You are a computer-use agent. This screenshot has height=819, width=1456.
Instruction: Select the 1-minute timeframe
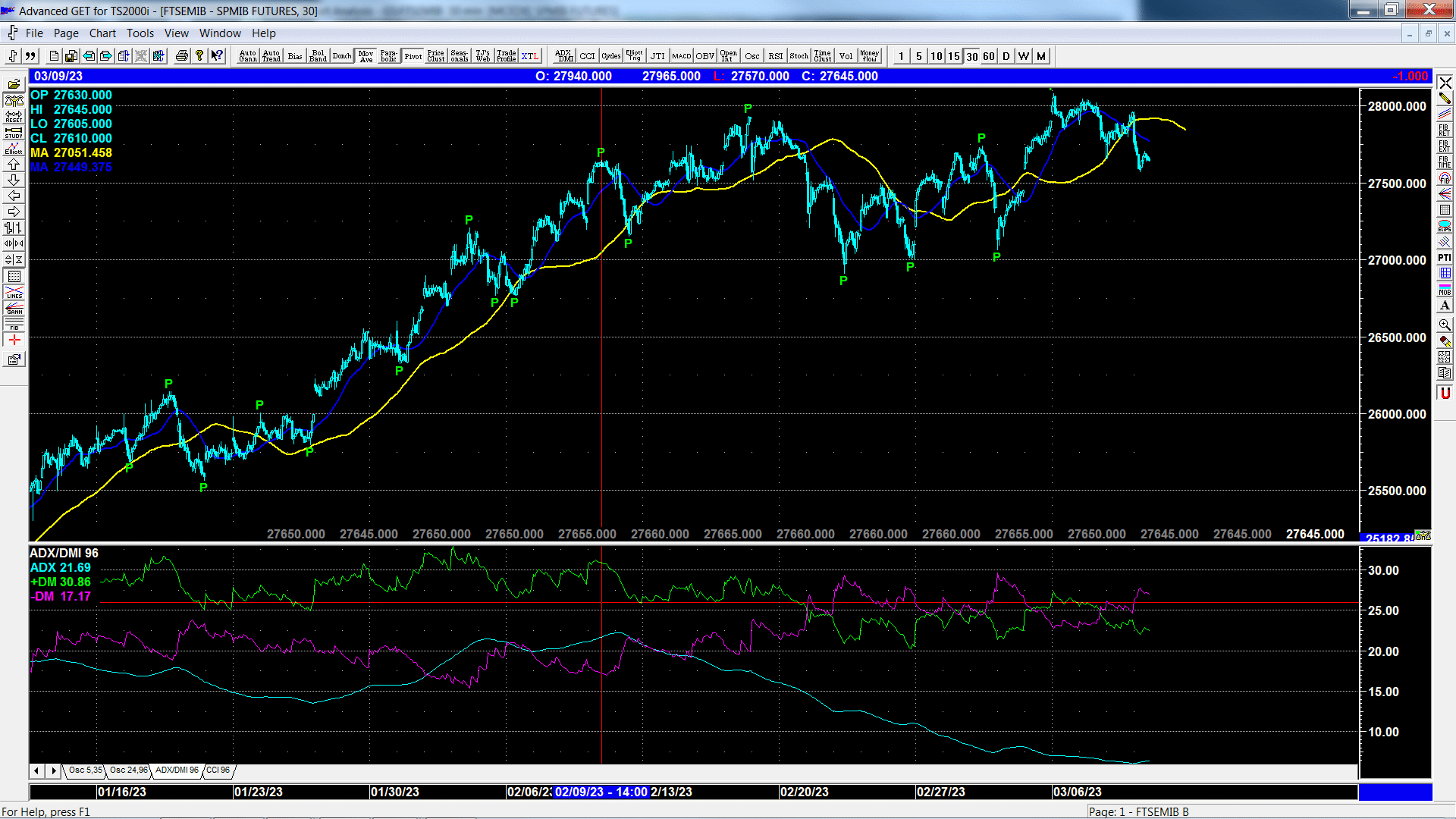coord(901,56)
